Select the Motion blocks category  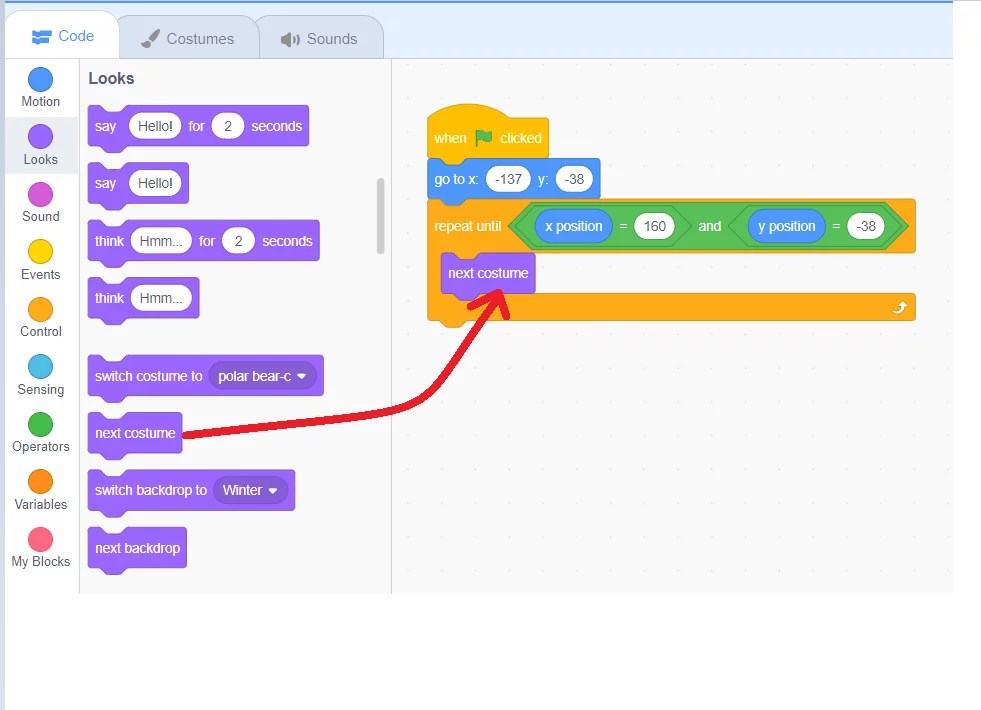pos(40,87)
